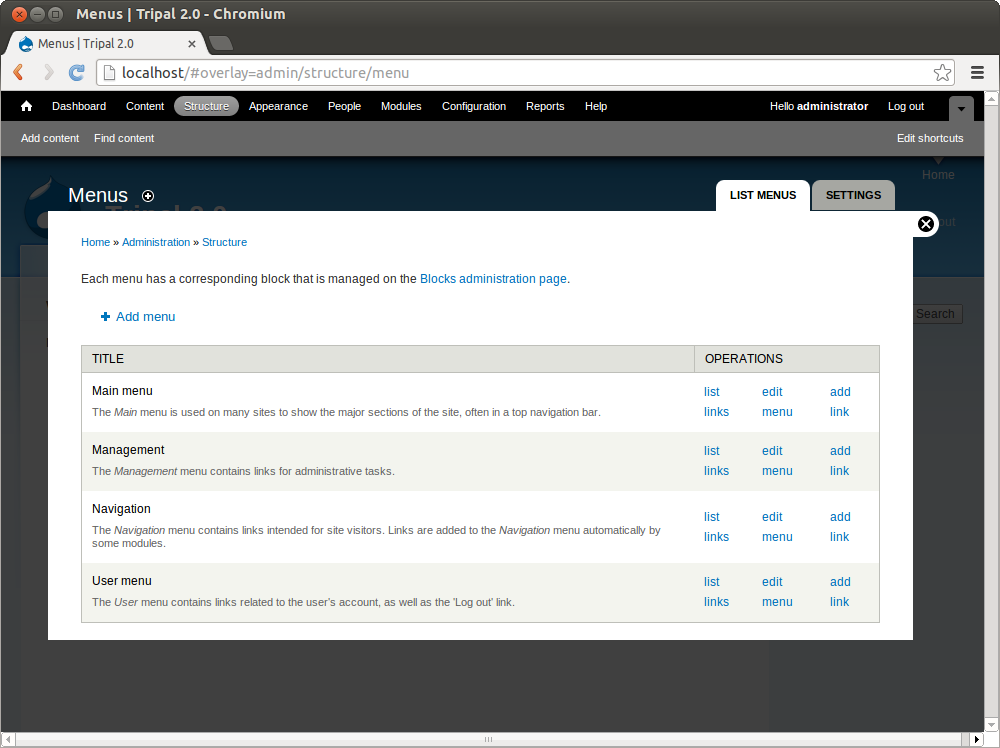Click the browser back arrow
Screen dimensions: 1000x748
19,73
